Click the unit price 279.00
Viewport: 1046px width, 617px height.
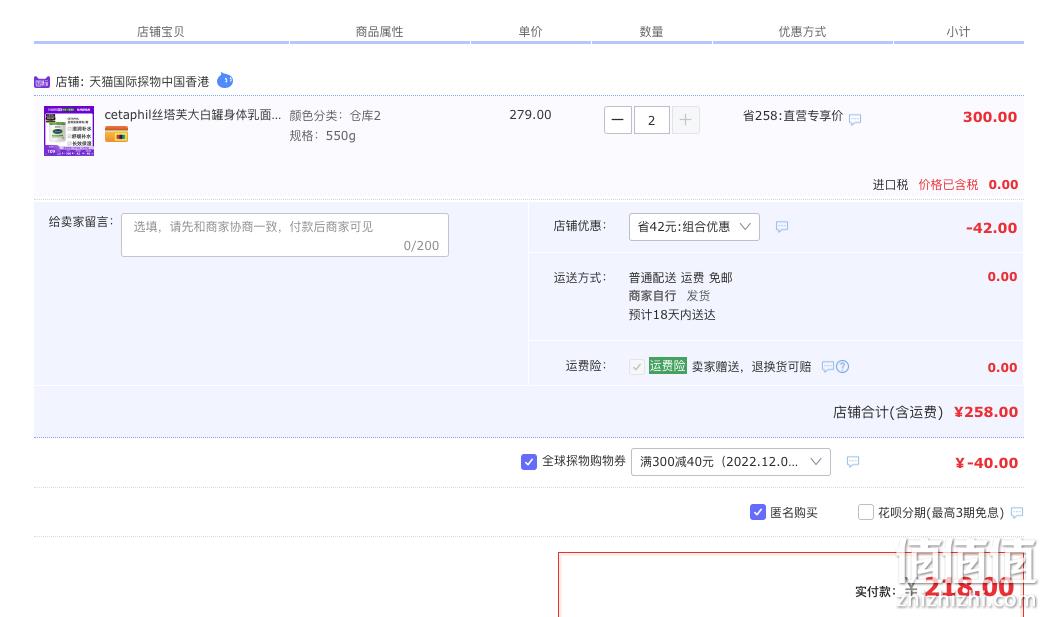click(530, 115)
